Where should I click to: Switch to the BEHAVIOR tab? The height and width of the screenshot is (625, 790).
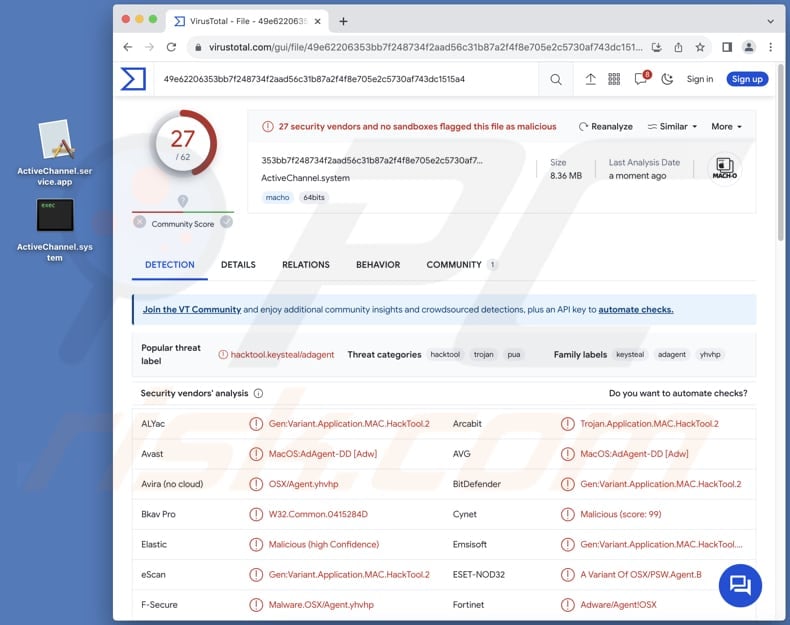click(x=378, y=264)
